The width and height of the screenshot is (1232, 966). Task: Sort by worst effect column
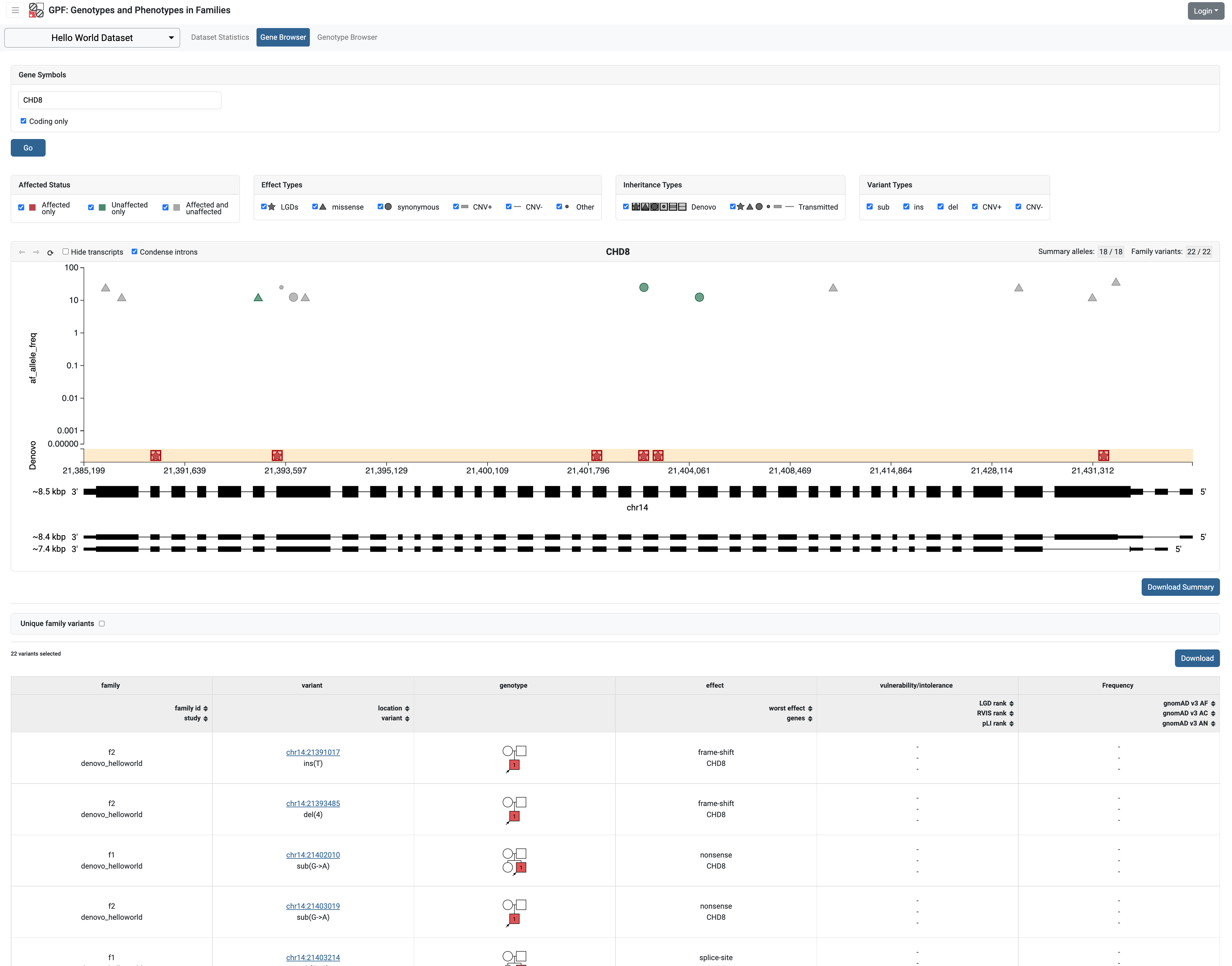pyautogui.click(x=810, y=709)
